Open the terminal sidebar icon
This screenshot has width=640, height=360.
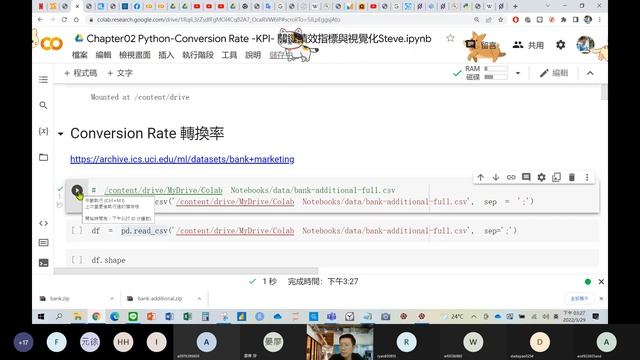point(43,262)
